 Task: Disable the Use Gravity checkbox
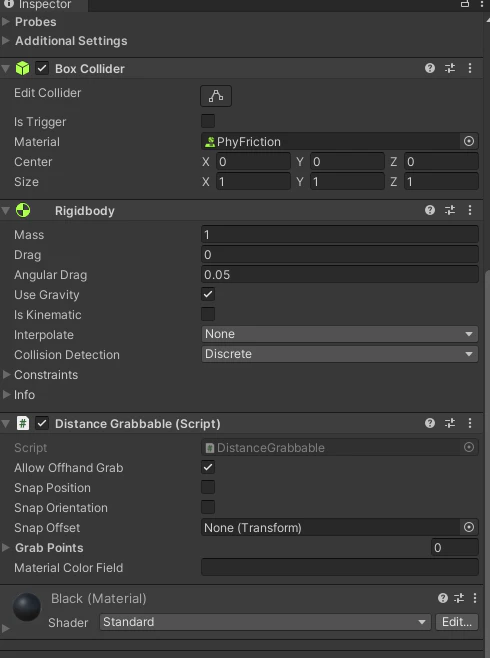pyautogui.click(x=208, y=294)
